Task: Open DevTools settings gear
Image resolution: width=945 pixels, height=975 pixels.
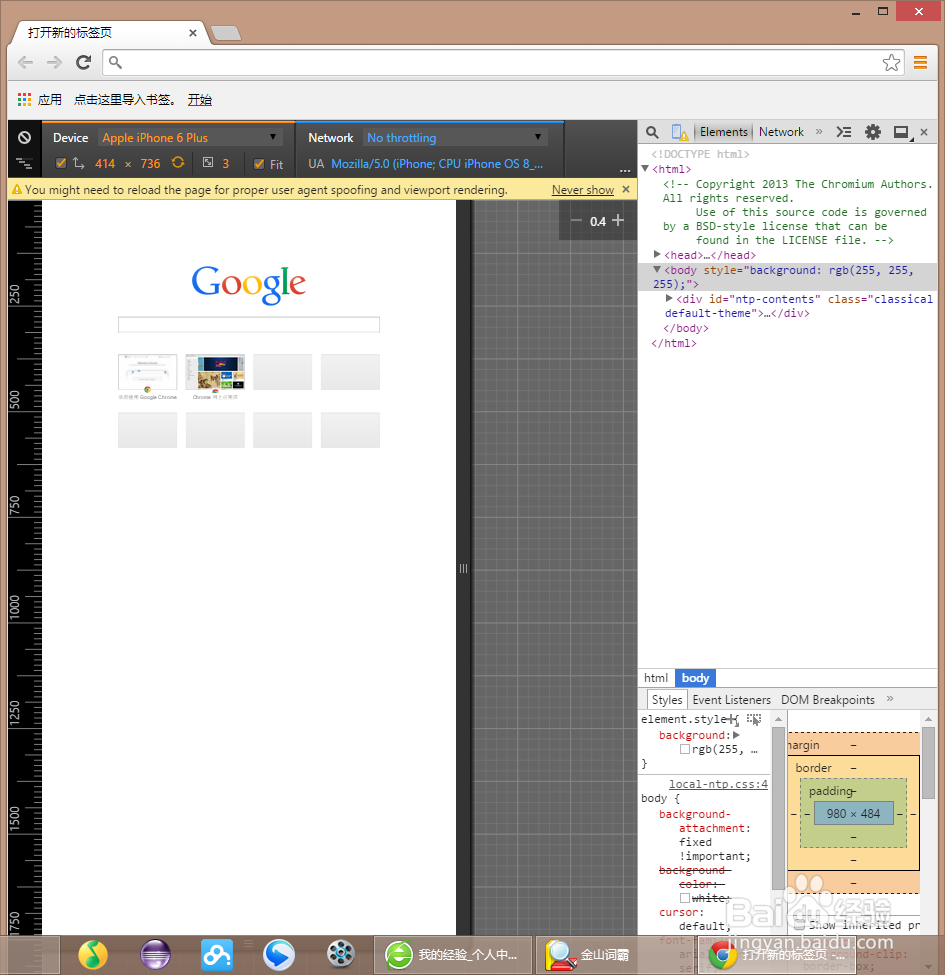Action: tap(873, 132)
